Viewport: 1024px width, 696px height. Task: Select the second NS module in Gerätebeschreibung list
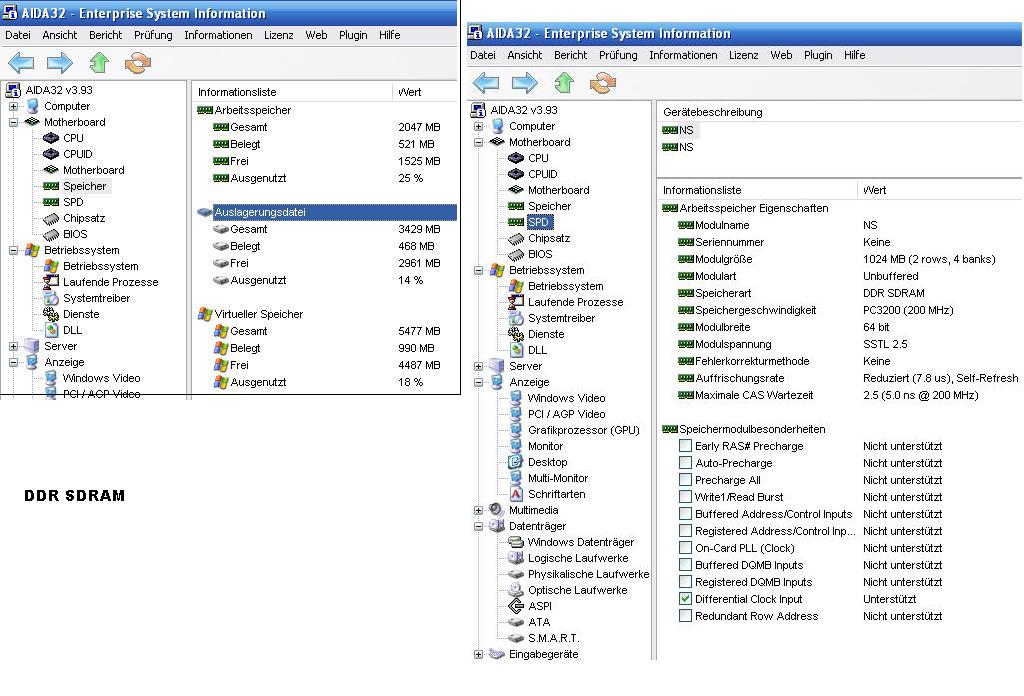[679, 147]
